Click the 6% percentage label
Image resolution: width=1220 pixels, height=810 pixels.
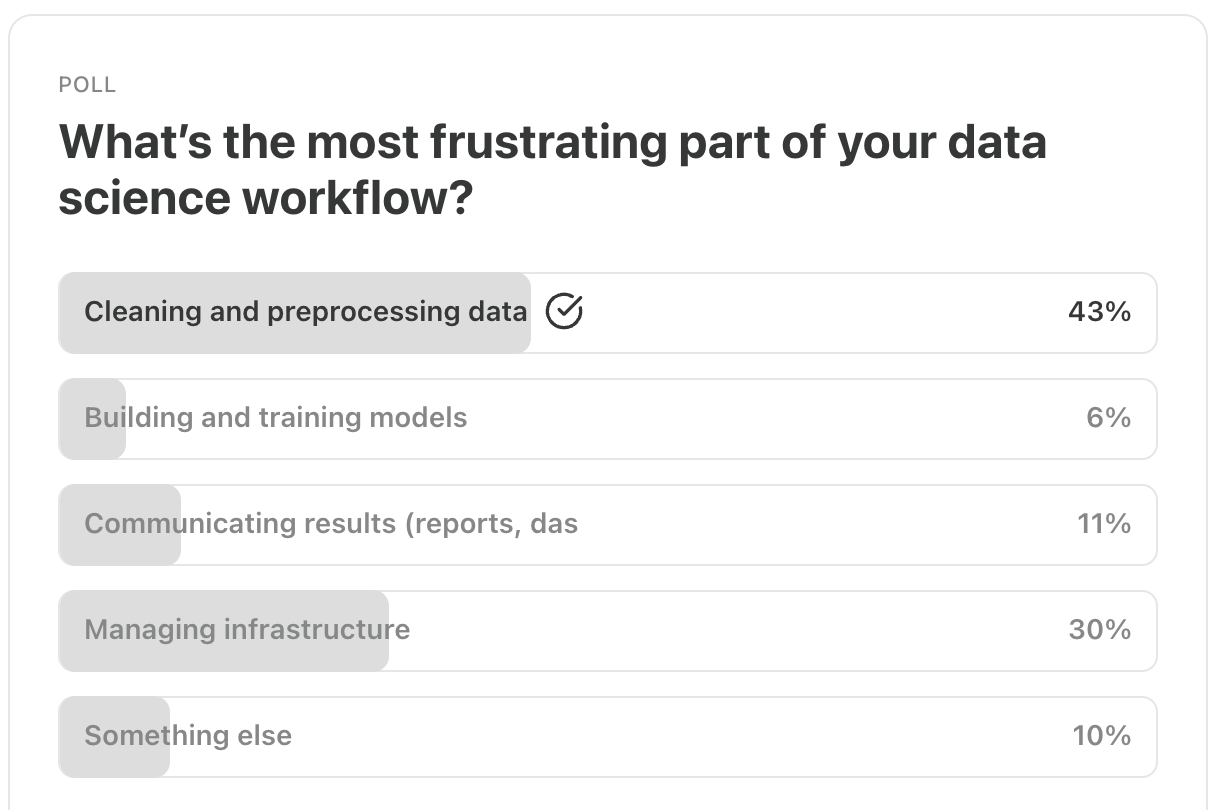coord(1106,419)
